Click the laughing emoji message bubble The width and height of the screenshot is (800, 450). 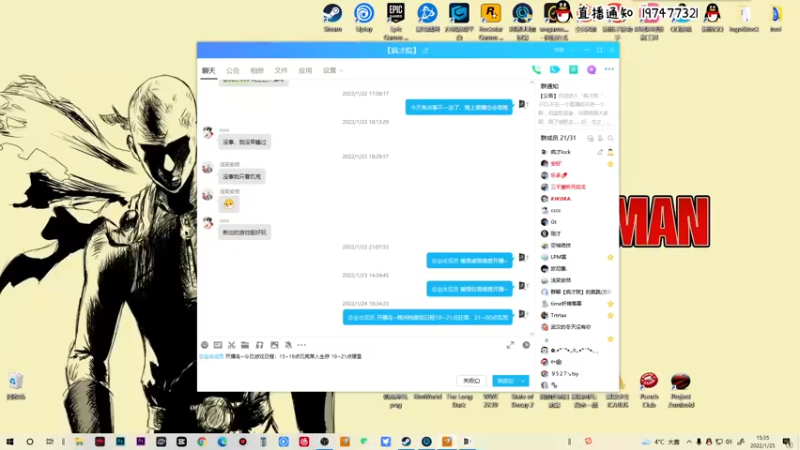tap(229, 204)
